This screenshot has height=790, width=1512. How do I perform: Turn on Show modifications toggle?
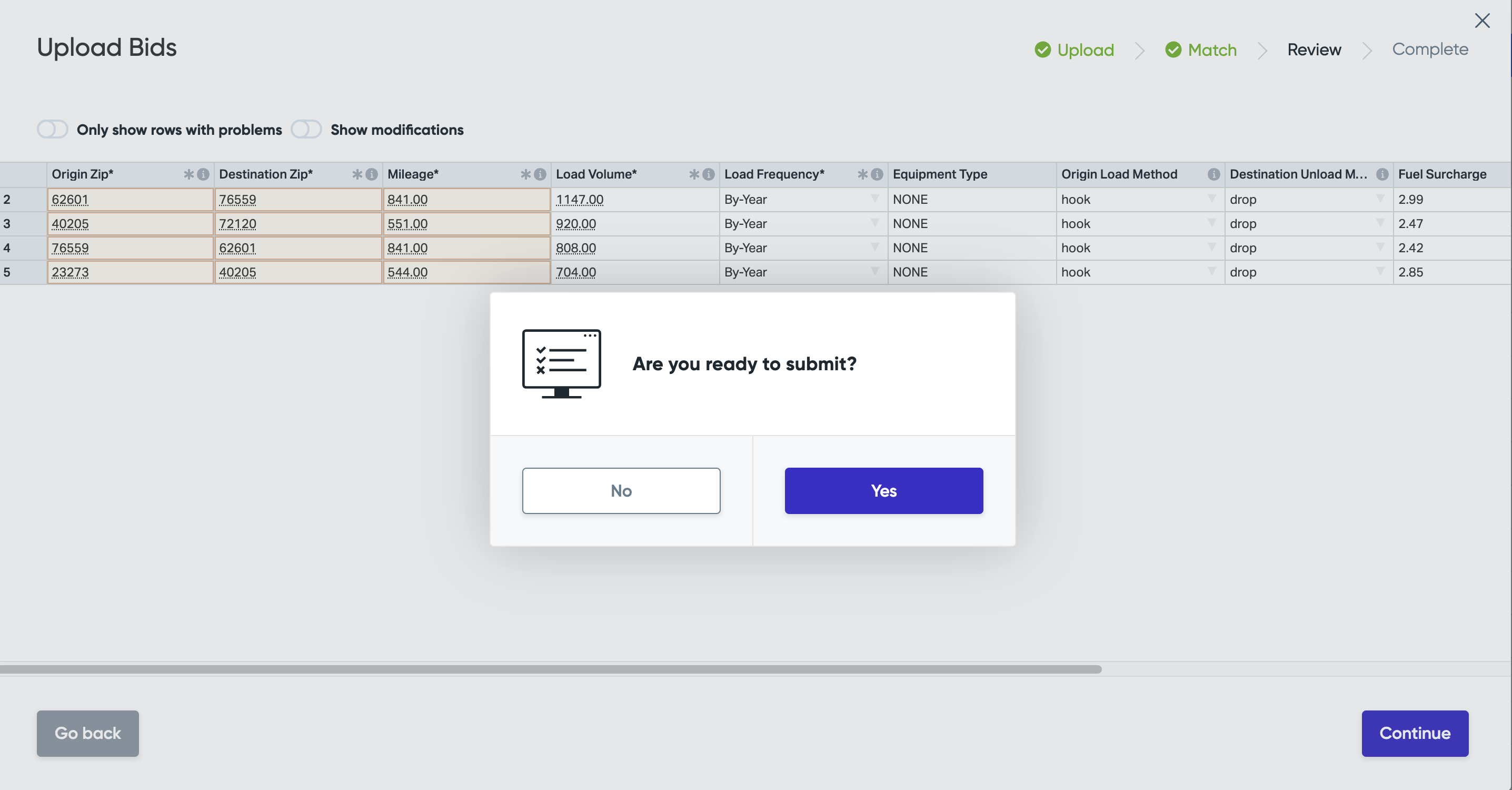(x=306, y=129)
